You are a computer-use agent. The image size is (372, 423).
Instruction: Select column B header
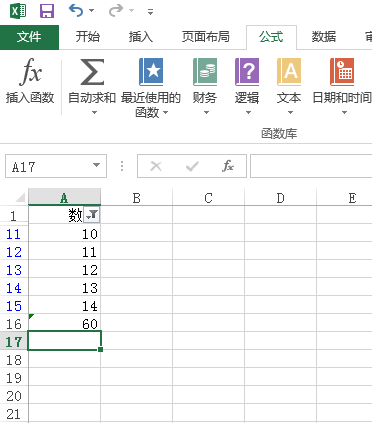click(136, 198)
